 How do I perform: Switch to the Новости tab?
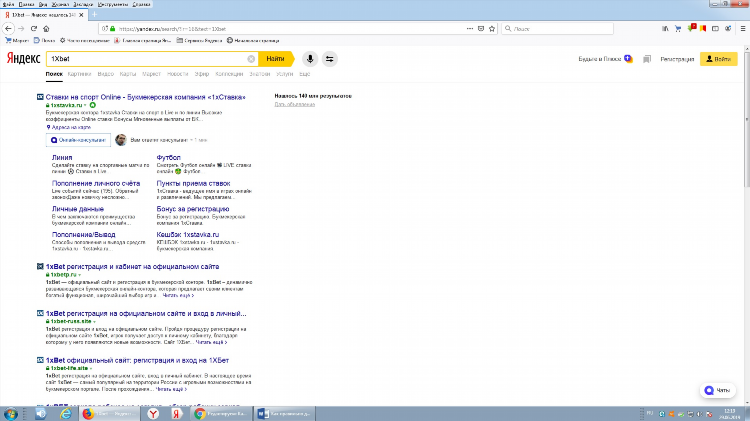click(177, 74)
